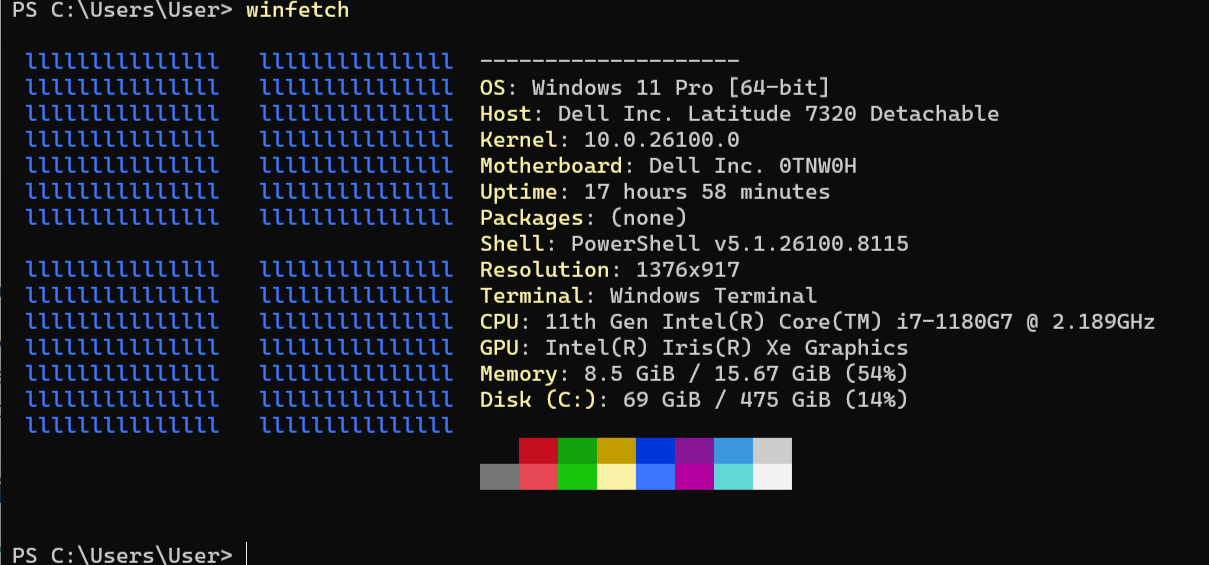Click the 'Motherboard' label
Screen dimensions: 1209x565
(551, 166)
